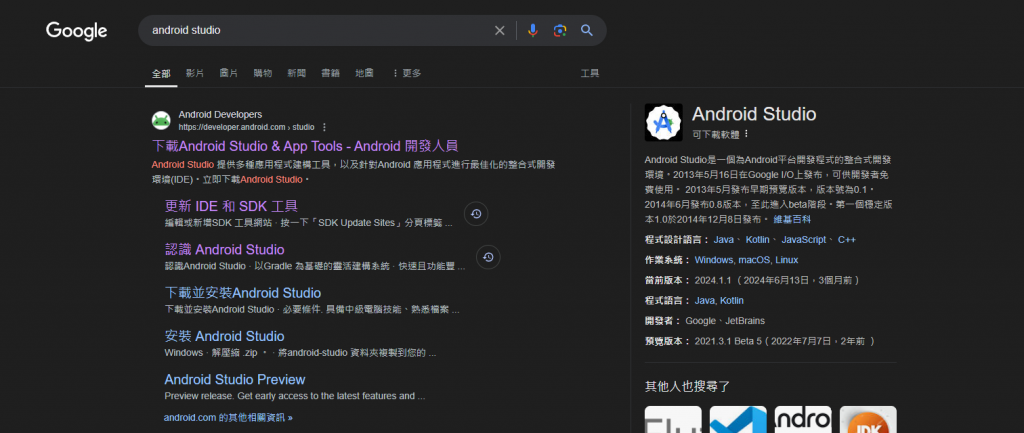Open the 安裝 Android Studio sitelink
Viewport: 1024px width, 433px height.
[225, 336]
